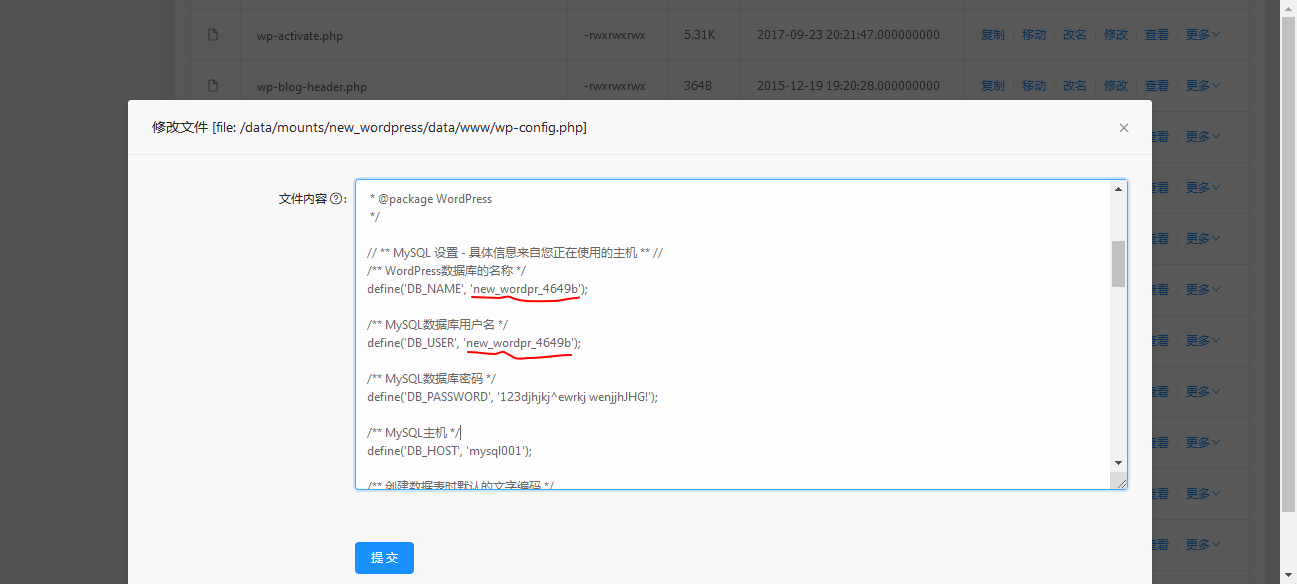Click the '/** MySQL主机 */' comment line
The width and height of the screenshot is (1297, 584).
click(414, 433)
